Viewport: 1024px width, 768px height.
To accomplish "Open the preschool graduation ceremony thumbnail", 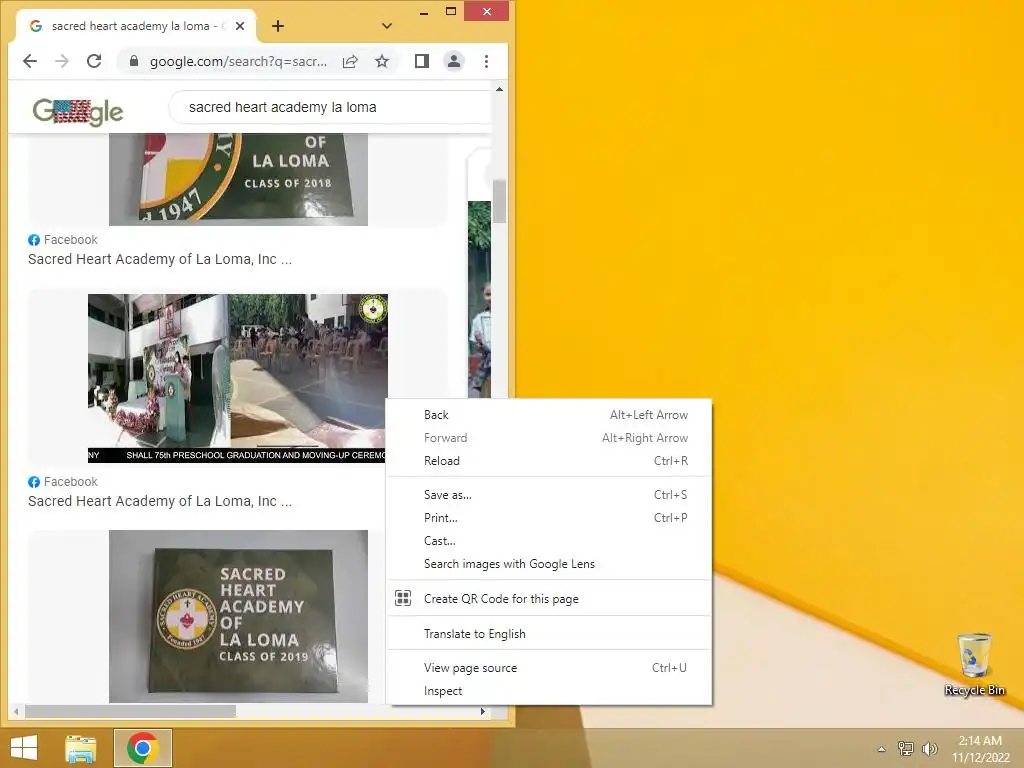I will point(238,378).
